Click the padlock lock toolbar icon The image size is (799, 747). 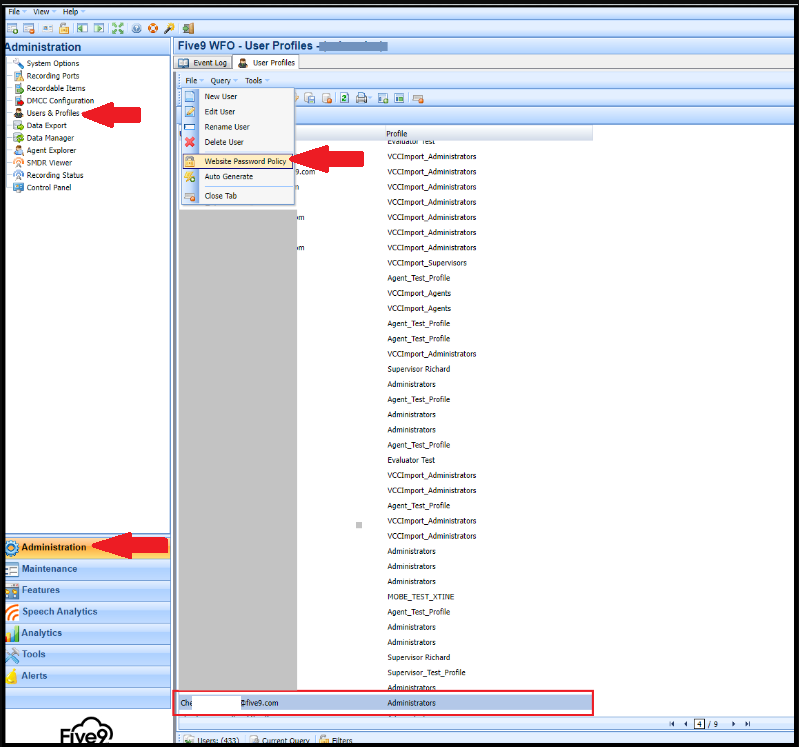pyautogui.click(x=64, y=29)
